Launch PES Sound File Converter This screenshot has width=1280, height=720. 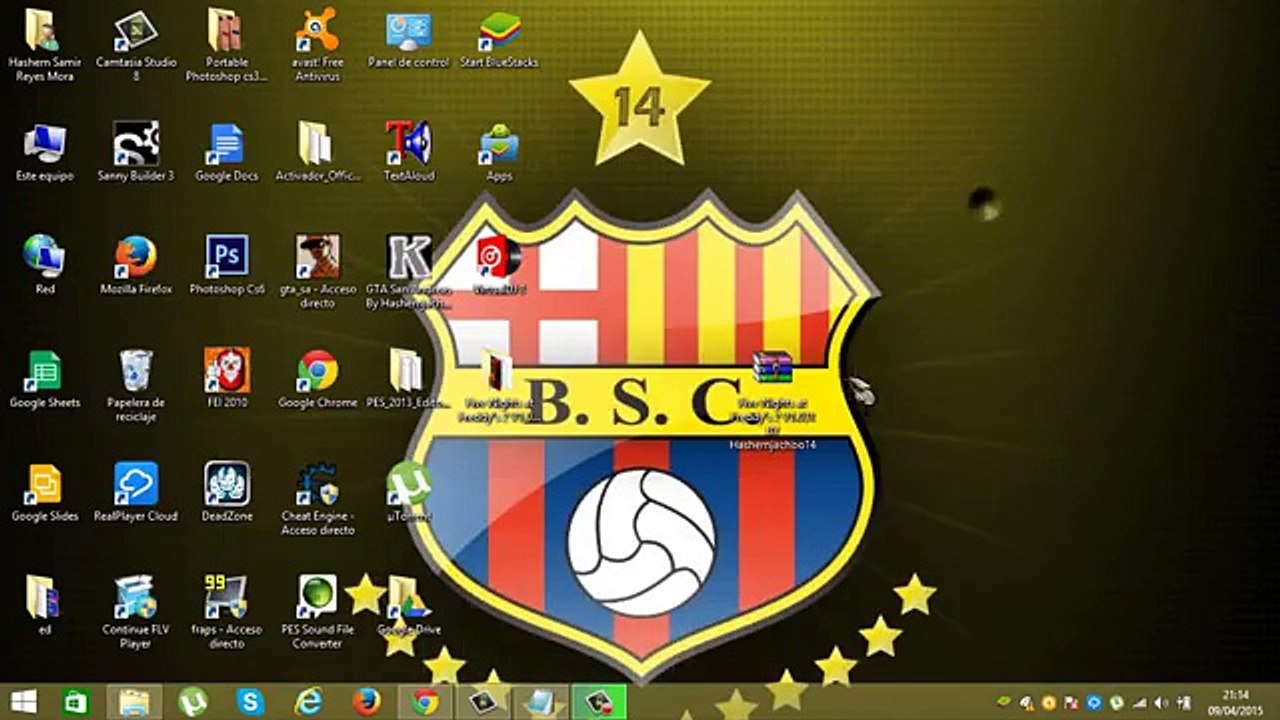pos(318,612)
